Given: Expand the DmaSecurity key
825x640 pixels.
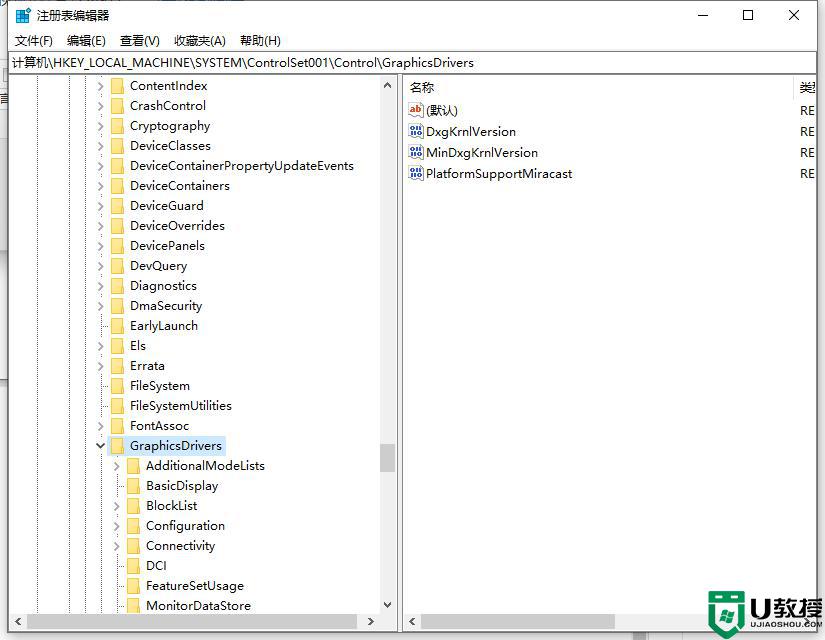Looking at the screenshot, I should coord(100,306).
